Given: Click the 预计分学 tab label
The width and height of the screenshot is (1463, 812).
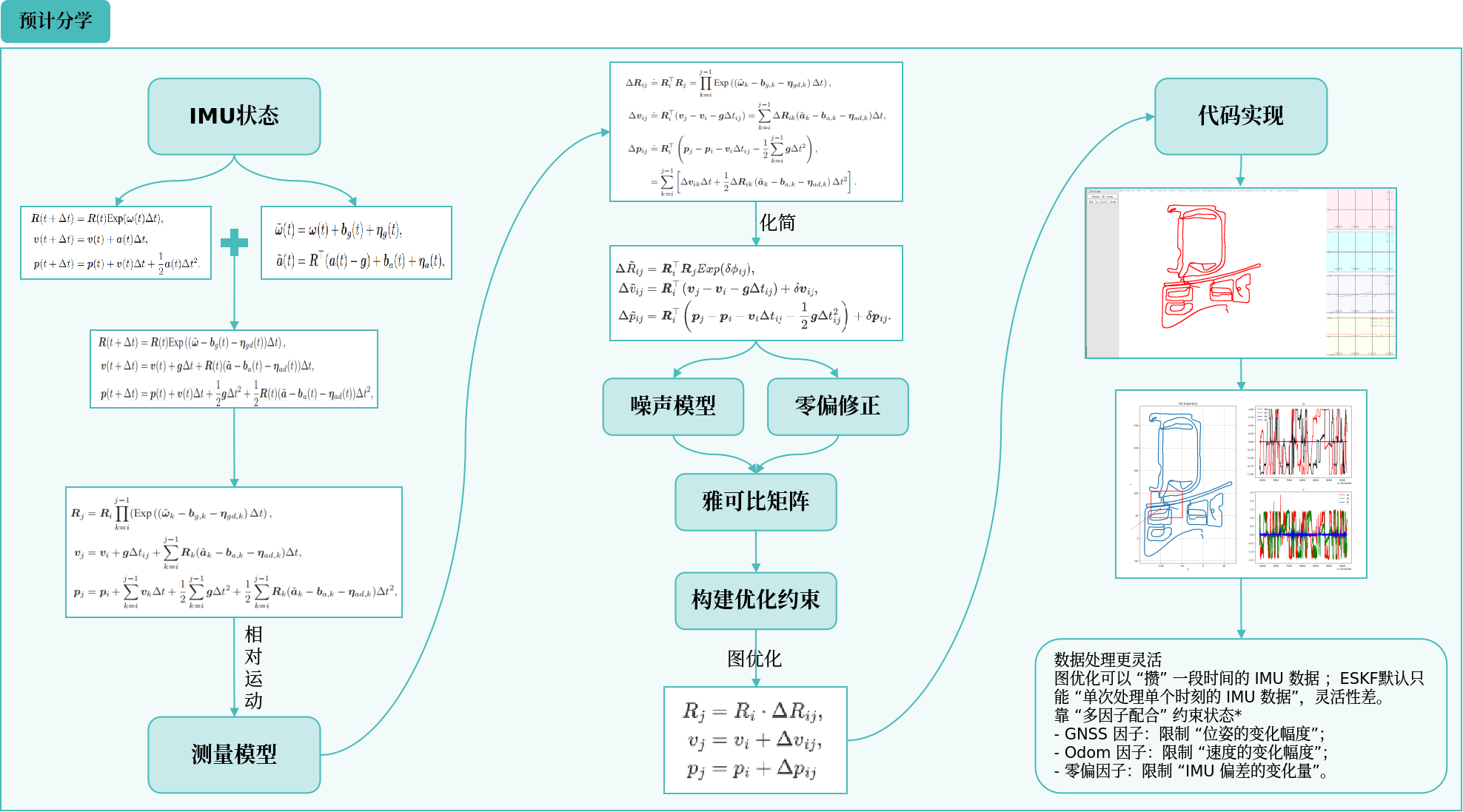Looking at the screenshot, I should pos(56,21).
